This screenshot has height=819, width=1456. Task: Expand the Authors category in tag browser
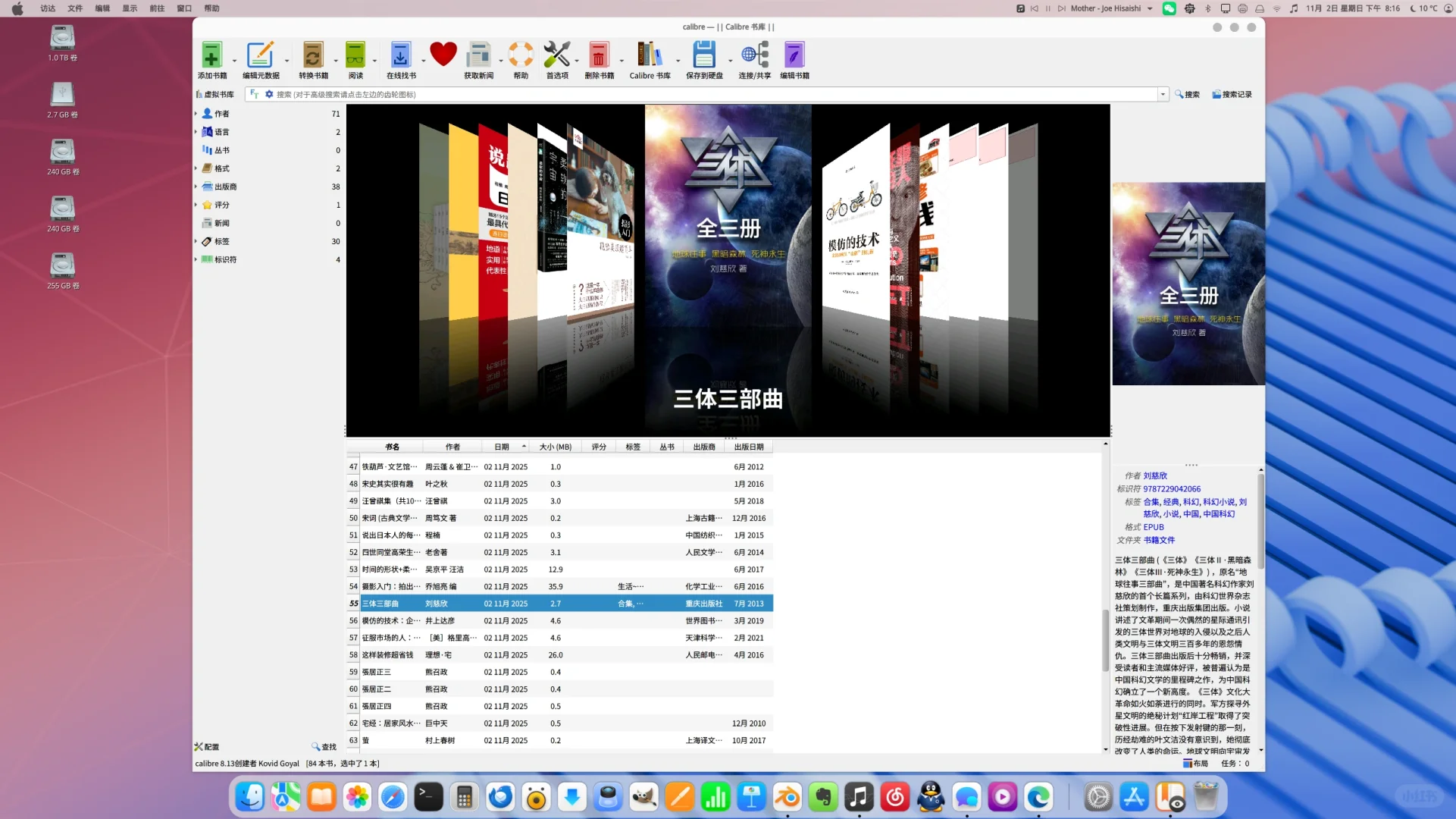196,114
